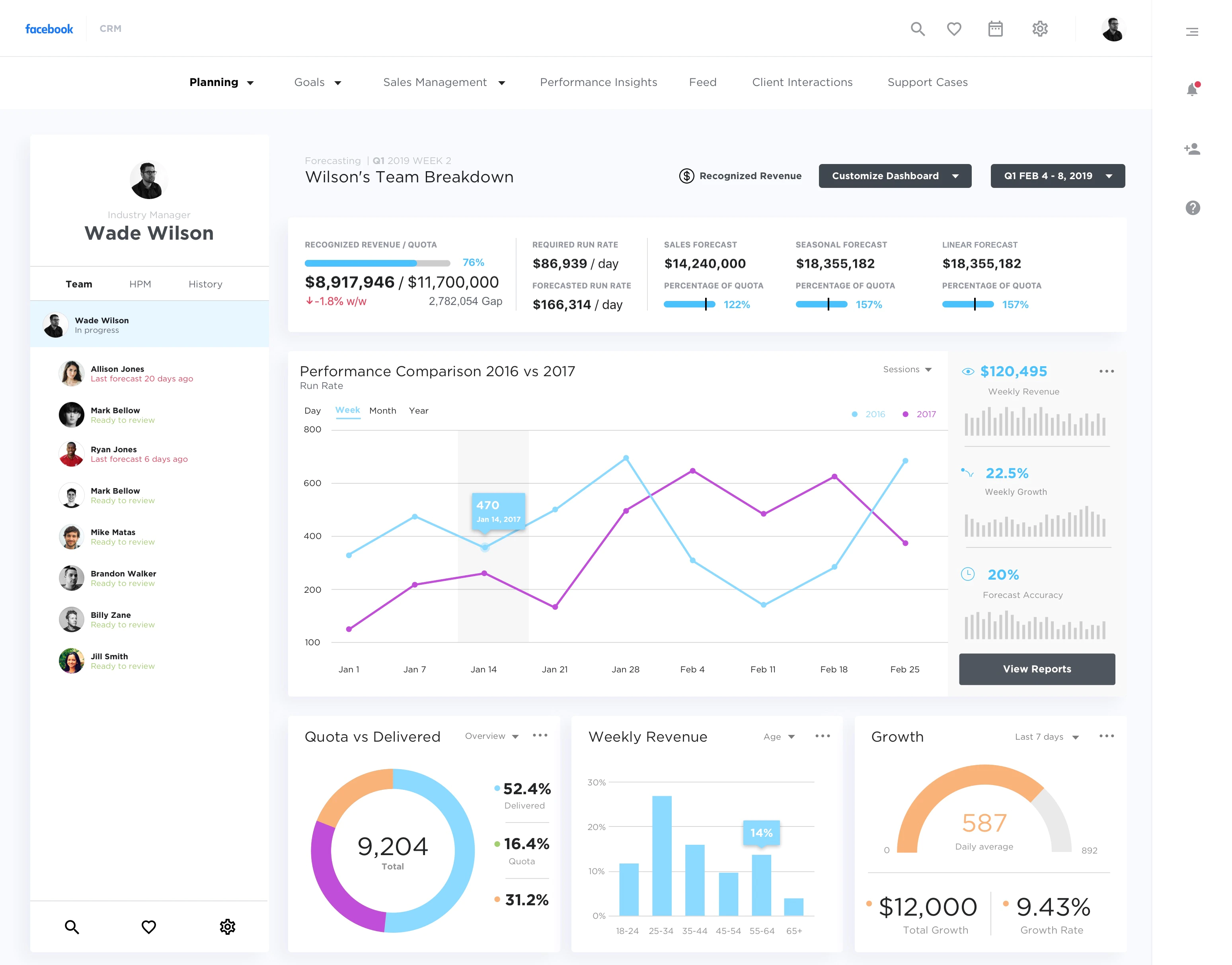
Task: Click the Recognized Revenue label
Action: coord(751,176)
